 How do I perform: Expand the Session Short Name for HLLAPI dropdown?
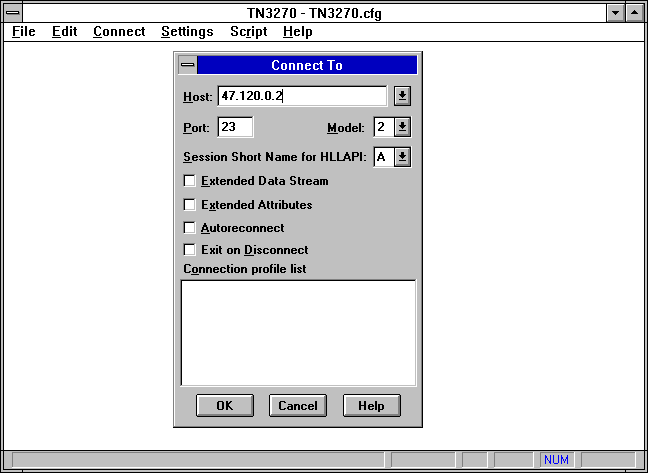pyautogui.click(x=402, y=157)
